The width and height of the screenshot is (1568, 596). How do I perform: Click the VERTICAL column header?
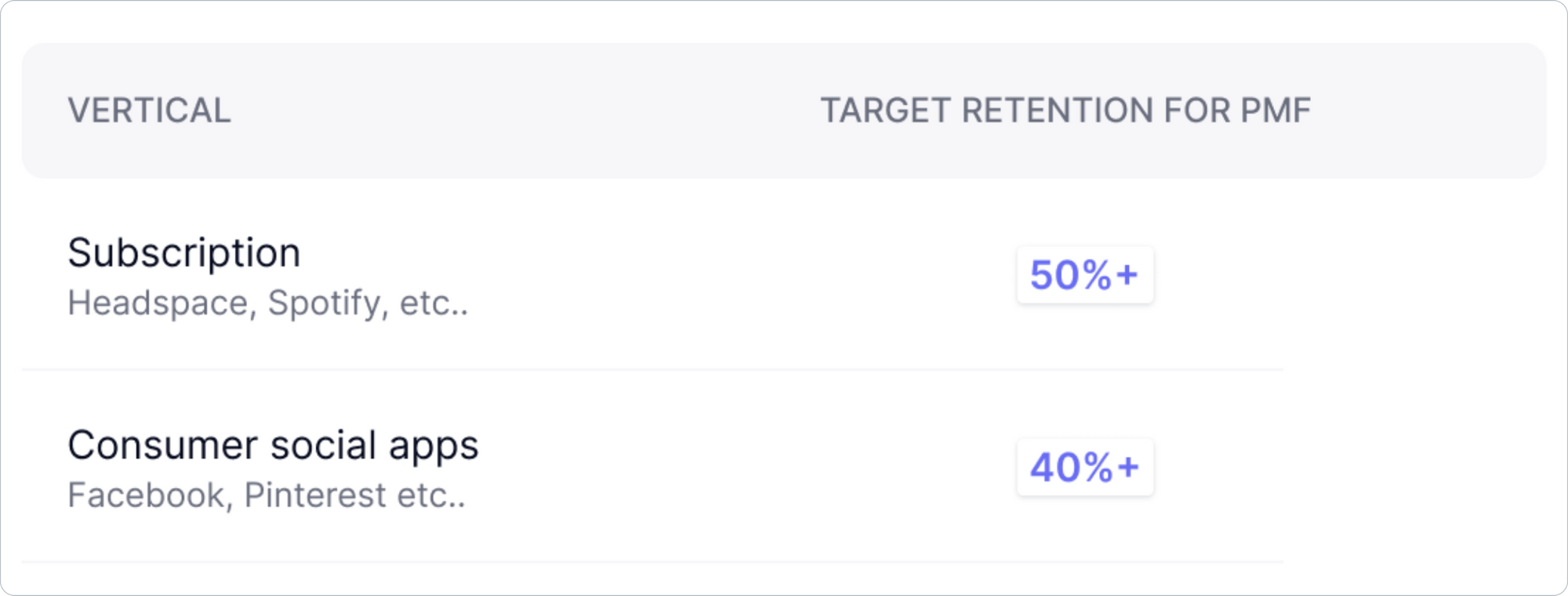click(149, 111)
